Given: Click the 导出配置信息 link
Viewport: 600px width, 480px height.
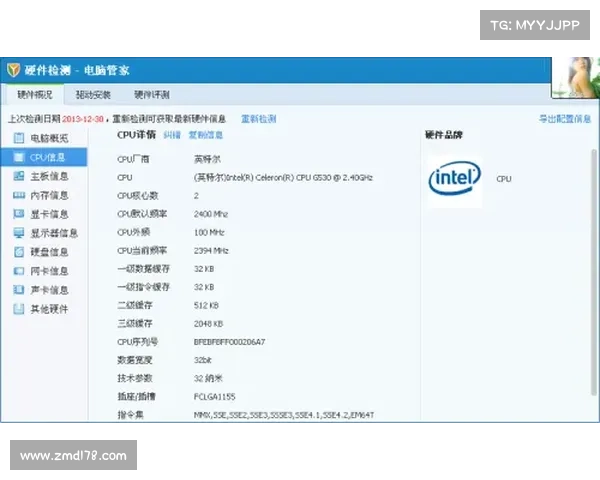Looking at the screenshot, I should pyautogui.click(x=565, y=119).
